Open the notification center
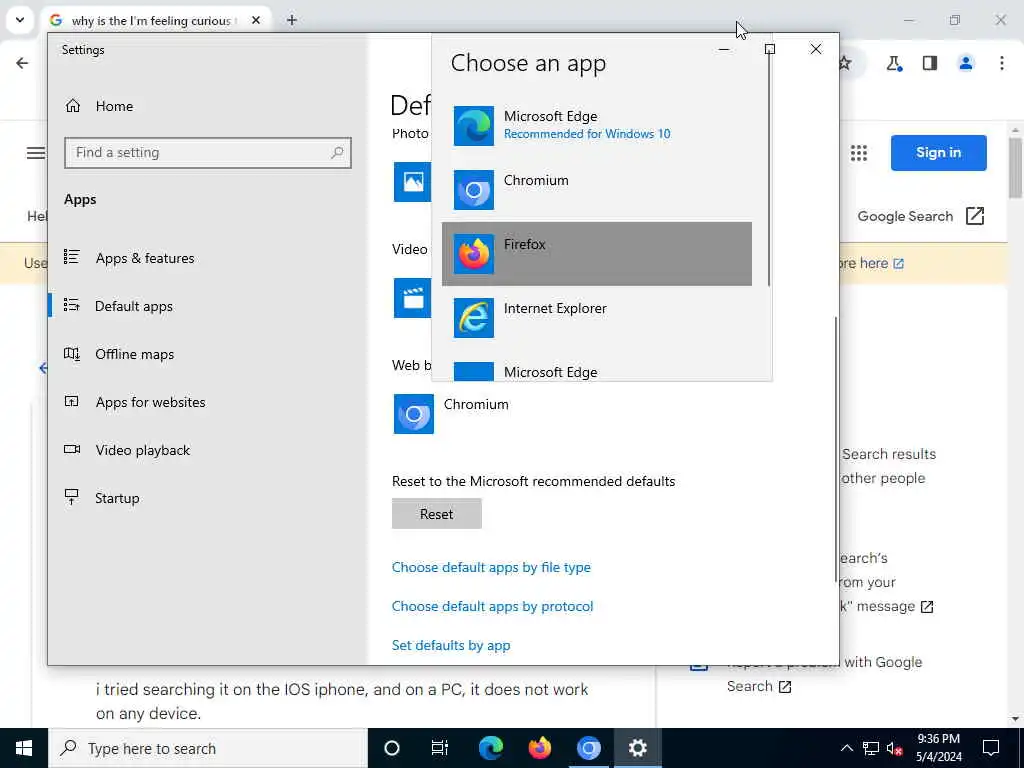This screenshot has height=768, width=1024. coord(991,748)
